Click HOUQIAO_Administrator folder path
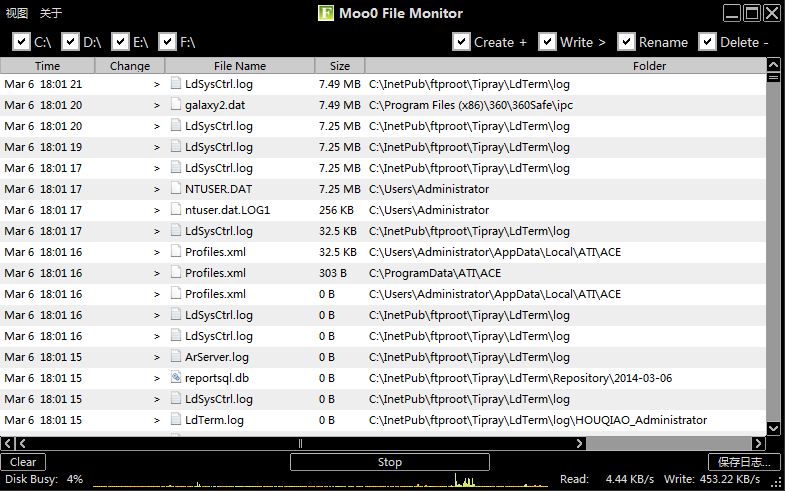The width and height of the screenshot is (785, 491). (x=538, y=420)
